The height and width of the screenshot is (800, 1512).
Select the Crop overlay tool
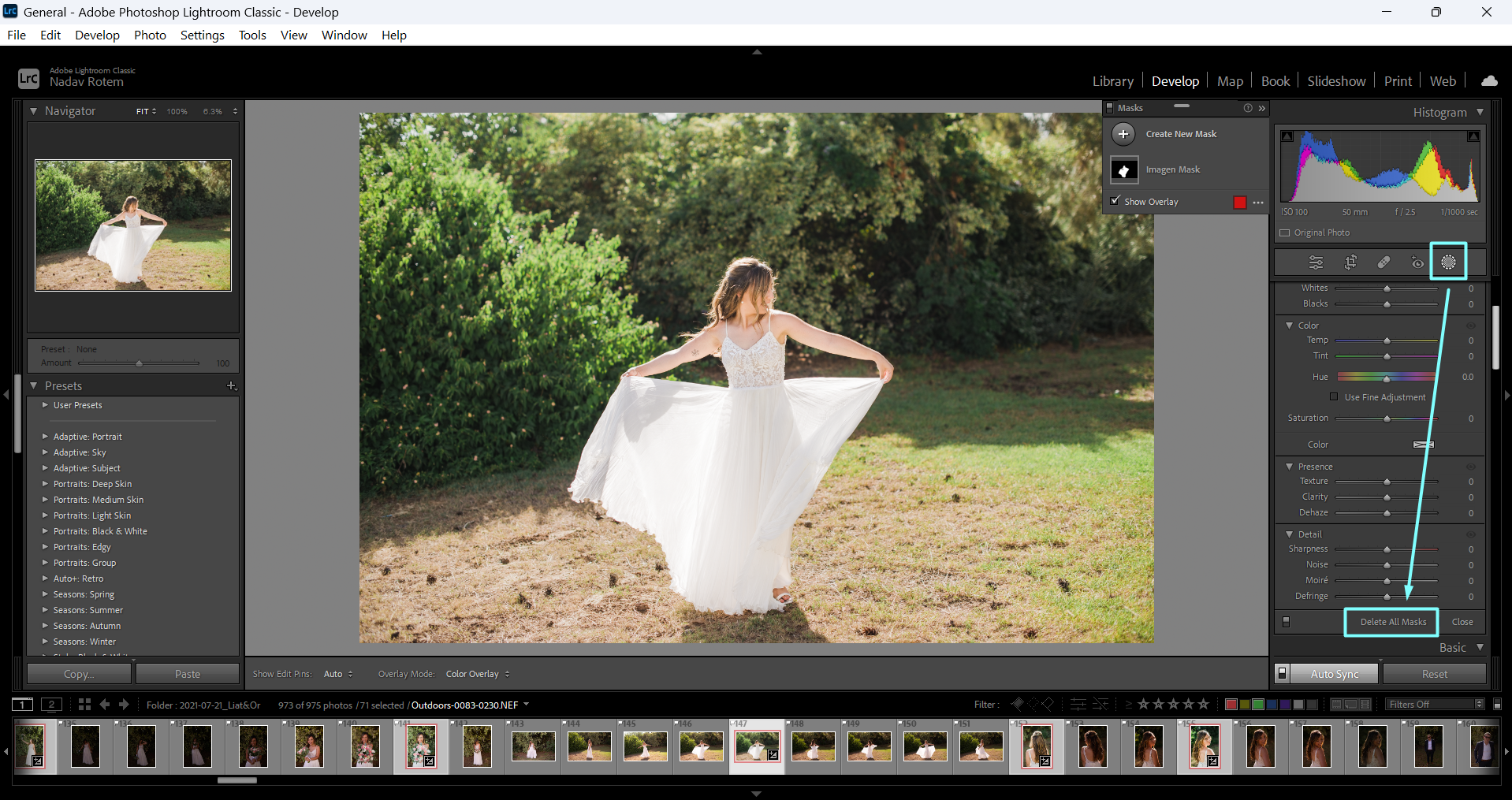pyautogui.click(x=1350, y=262)
